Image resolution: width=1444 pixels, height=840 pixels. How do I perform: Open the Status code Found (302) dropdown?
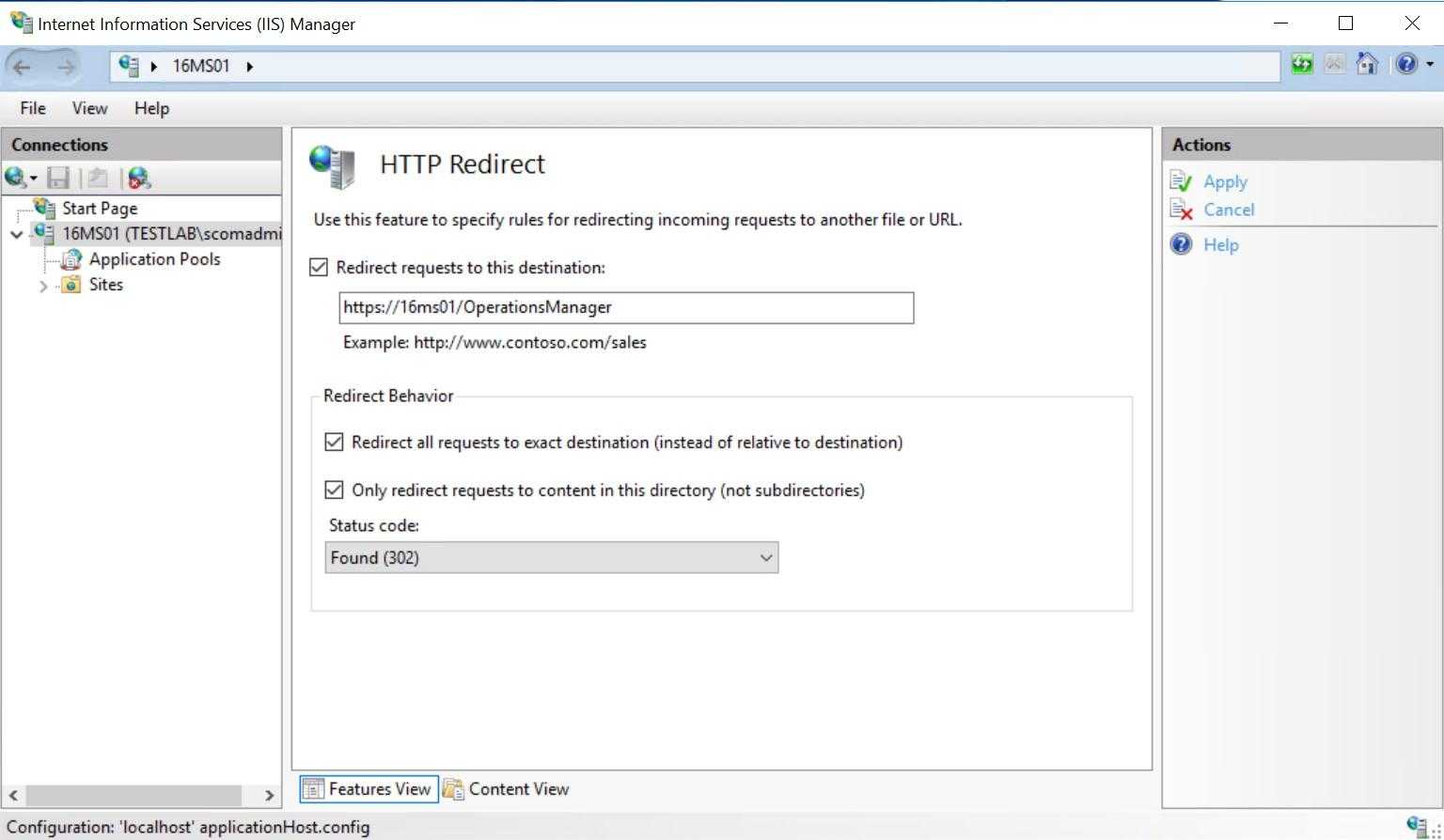(x=552, y=557)
